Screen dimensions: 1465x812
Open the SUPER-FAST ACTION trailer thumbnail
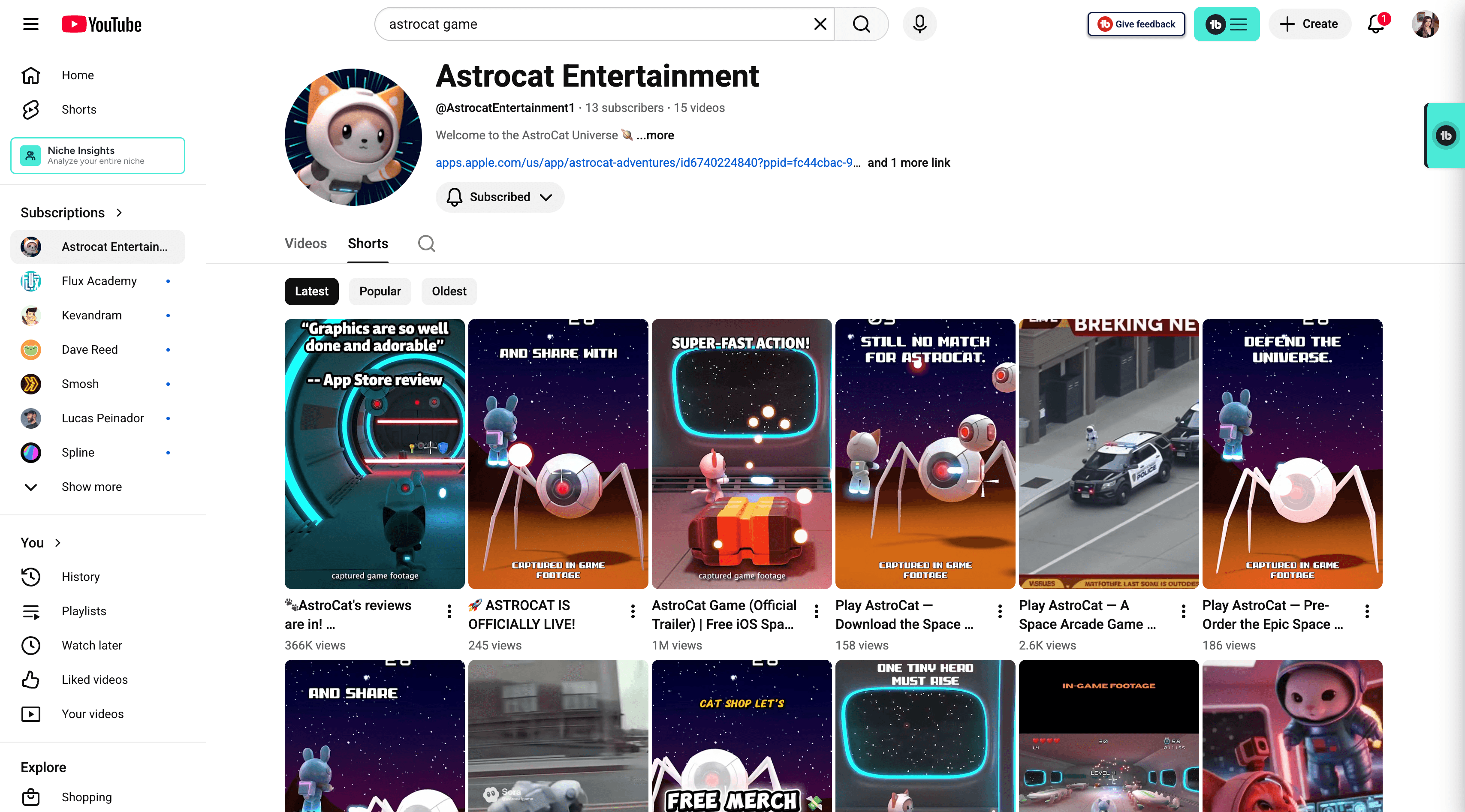(741, 453)
